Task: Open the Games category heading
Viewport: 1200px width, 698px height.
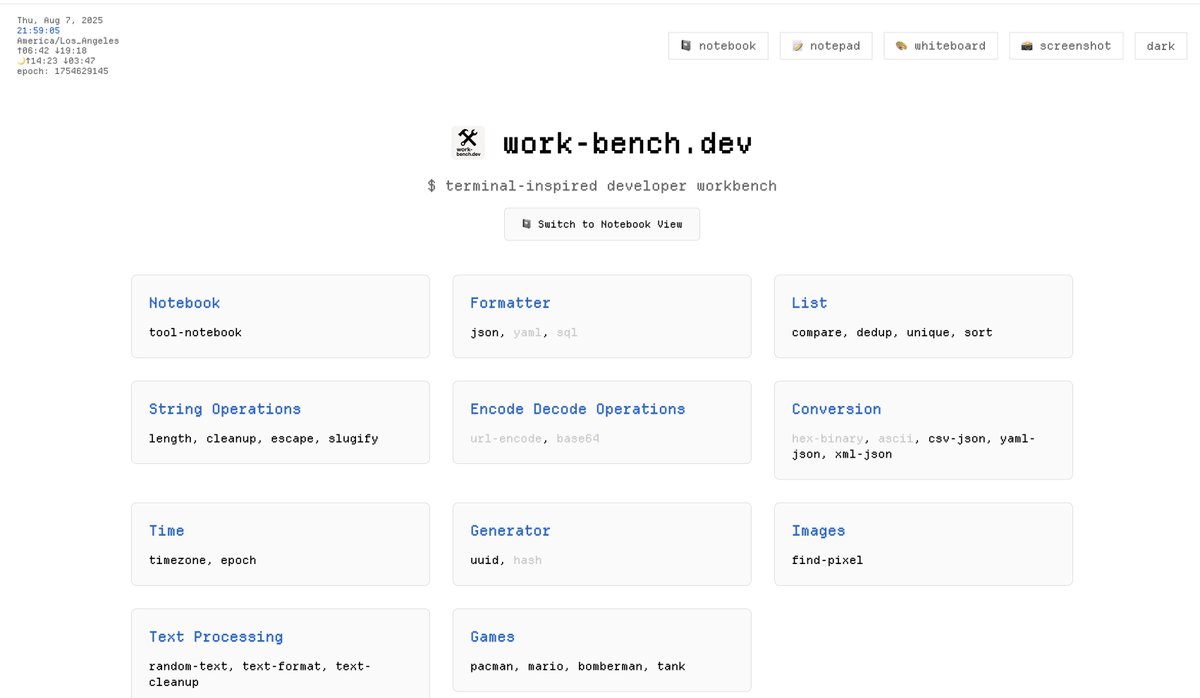Action: coord(492,637)
